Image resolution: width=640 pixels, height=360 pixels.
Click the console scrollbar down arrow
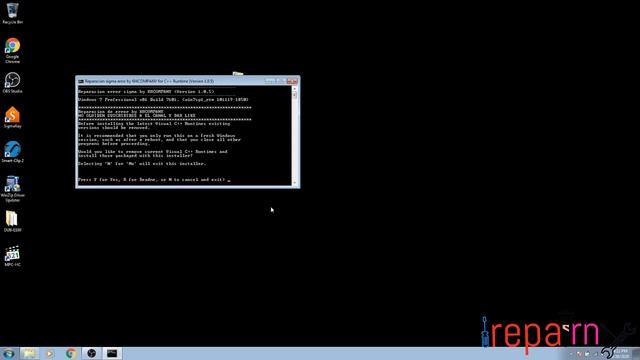click(295, 183)
